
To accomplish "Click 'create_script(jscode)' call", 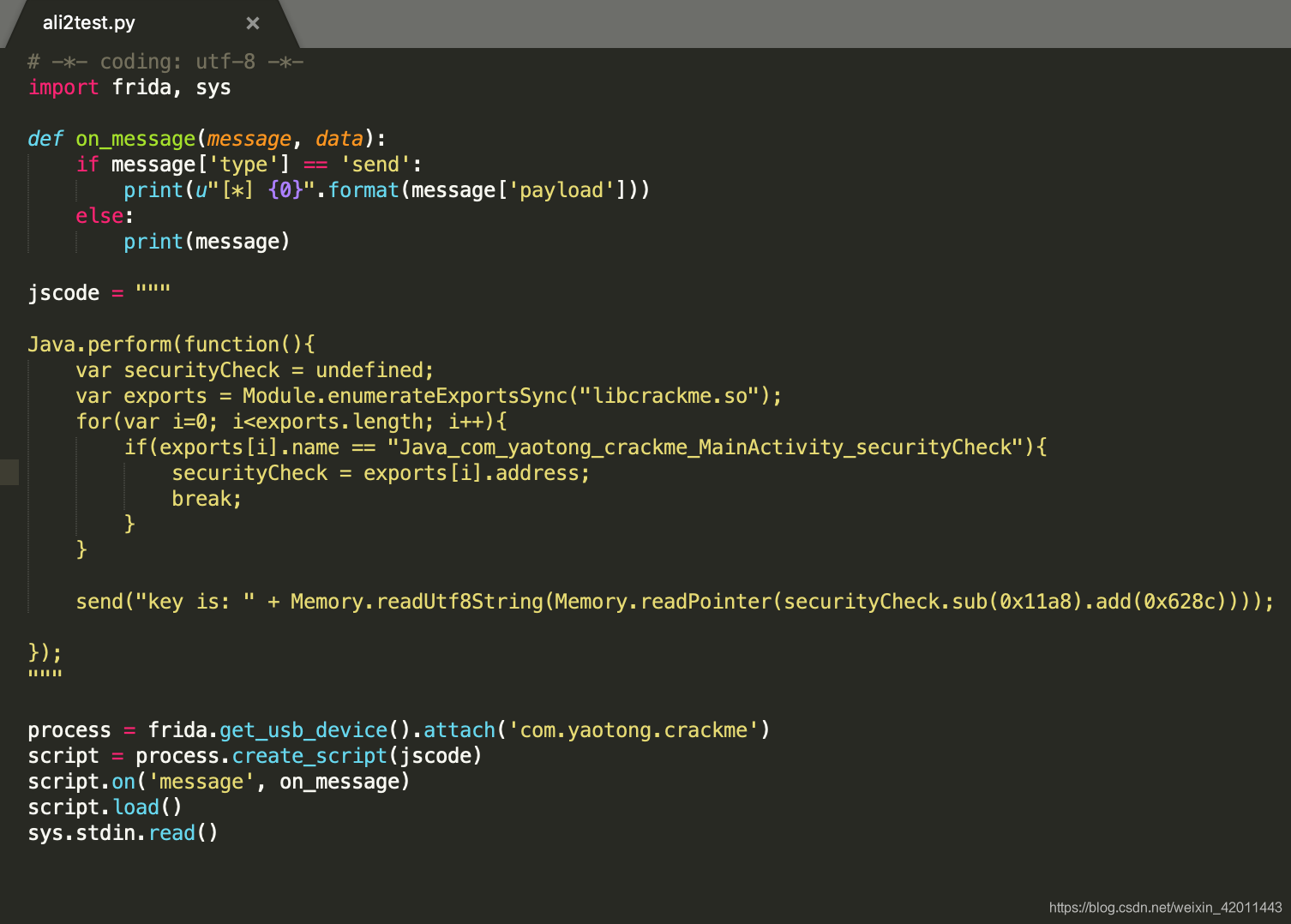I will tap(357, 756).
